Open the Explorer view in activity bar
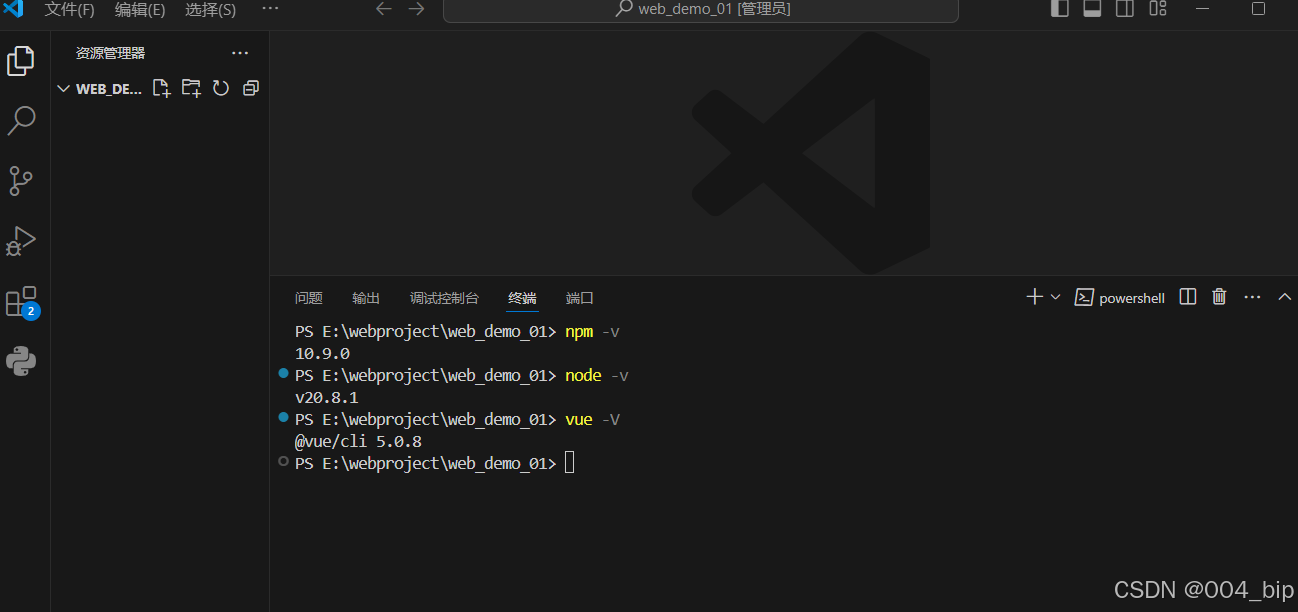 pyautogui.click(x=21, y=61)
